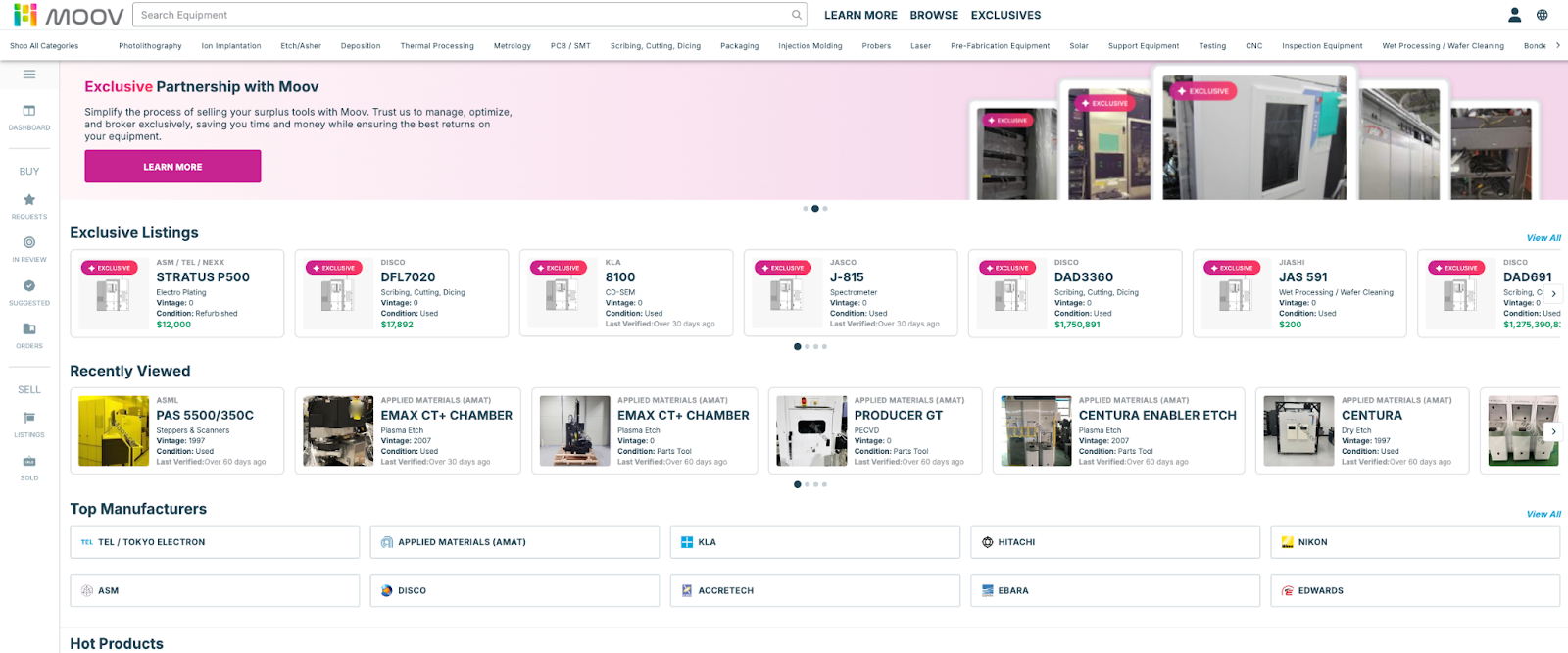Click View All for Top Manufacturers

tap(1543, 514)
